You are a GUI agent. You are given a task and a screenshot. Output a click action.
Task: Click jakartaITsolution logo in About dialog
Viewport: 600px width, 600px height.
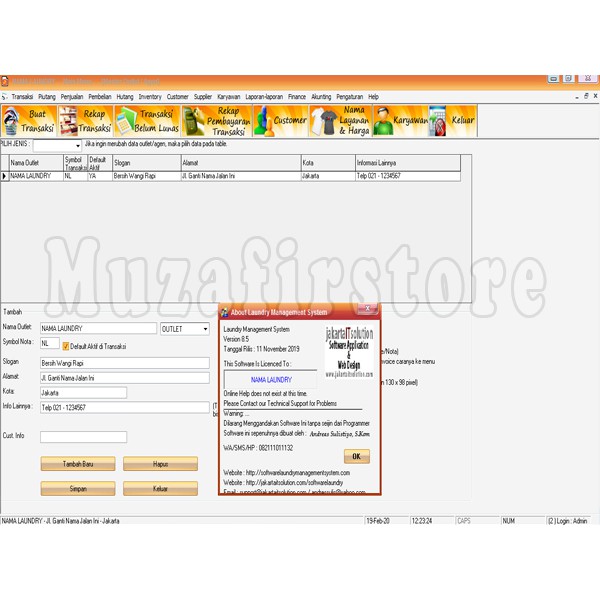point(349,352)
